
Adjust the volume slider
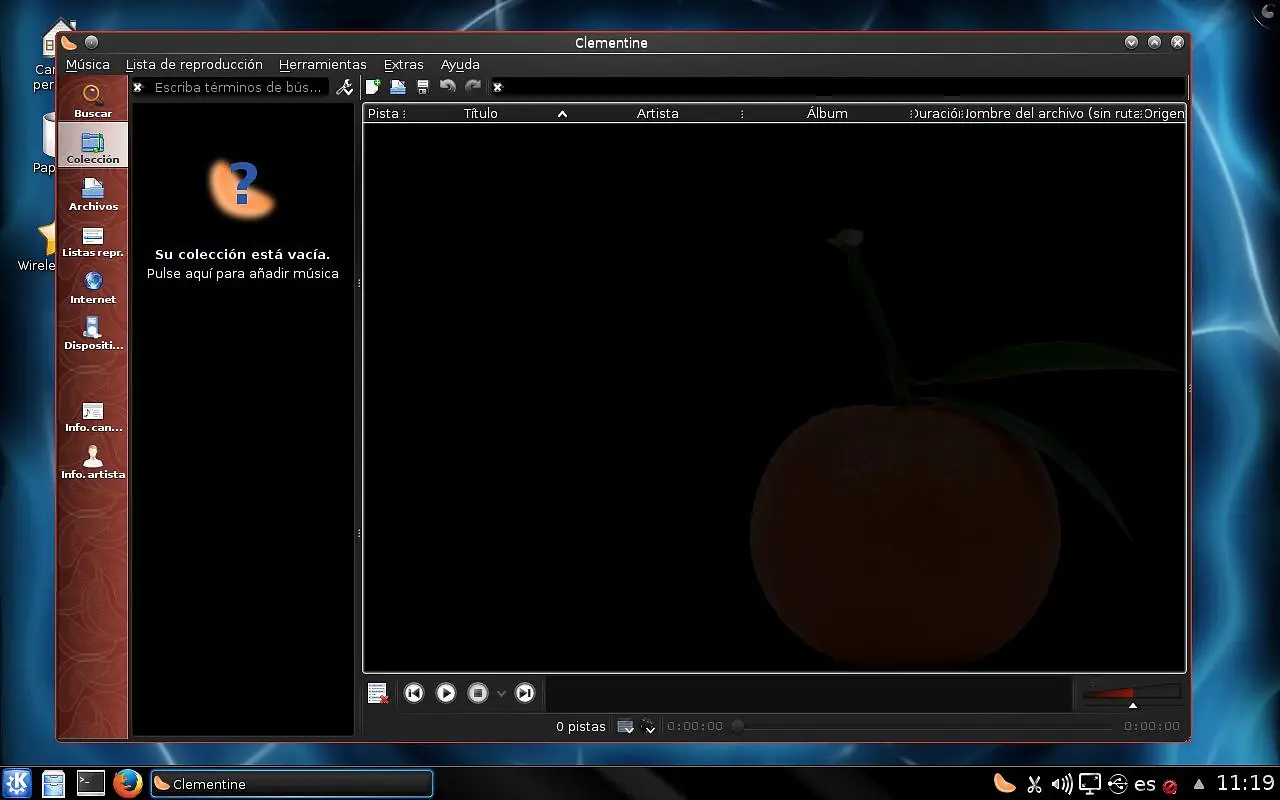(1132, 693)
